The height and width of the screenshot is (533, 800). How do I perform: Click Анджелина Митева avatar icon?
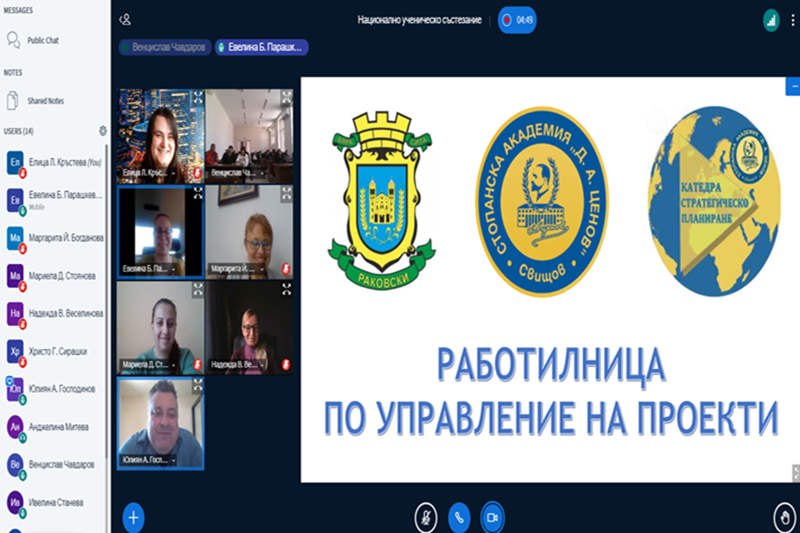click(15, 427)
